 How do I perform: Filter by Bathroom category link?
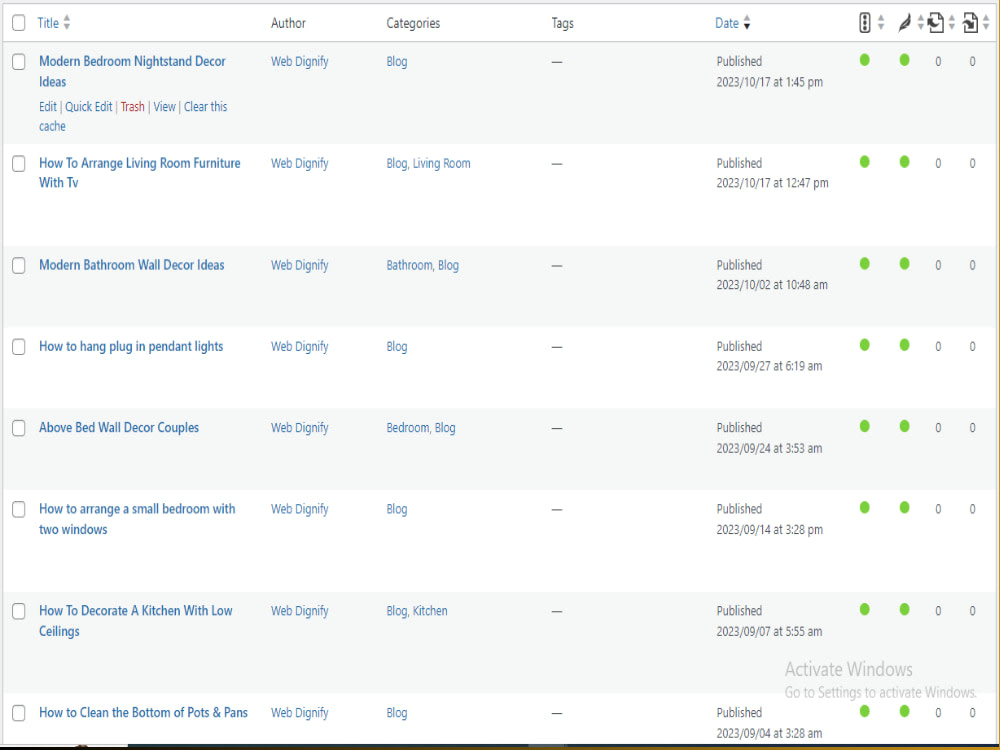[x=409, y=265]
